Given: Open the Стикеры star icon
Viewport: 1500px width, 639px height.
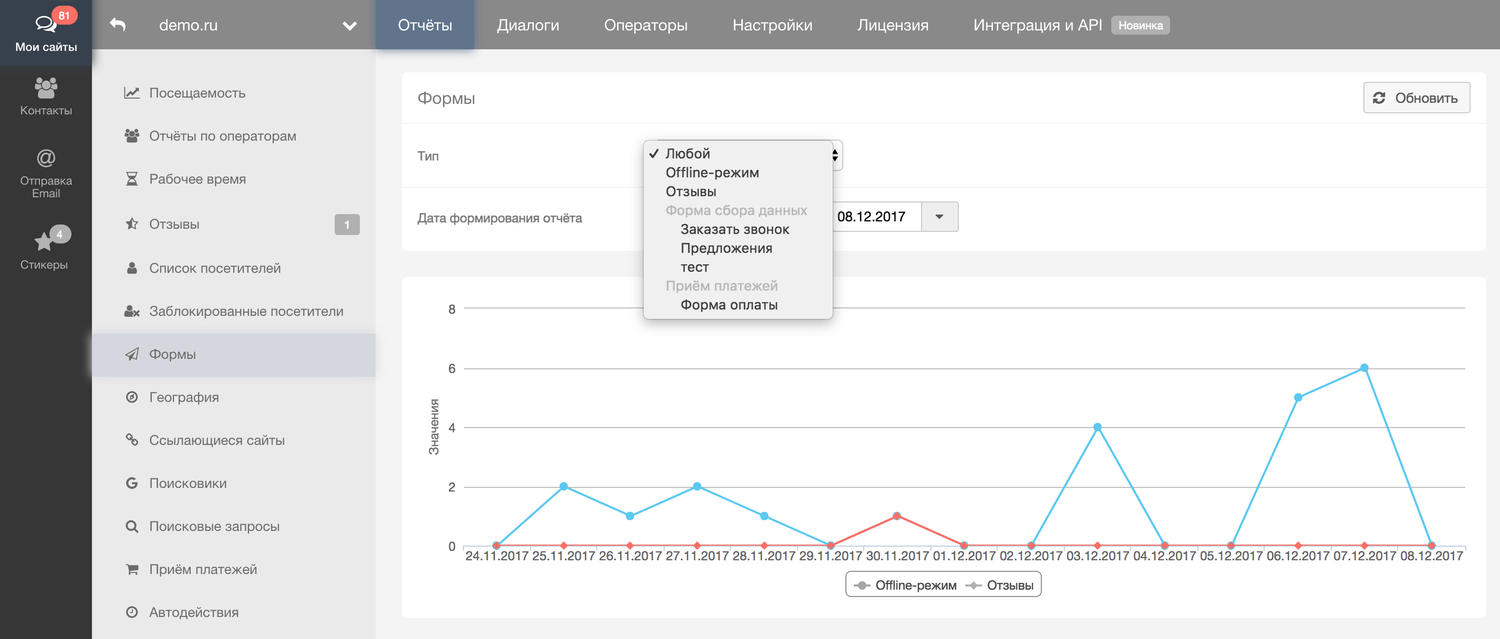Looking at the screenshot, I should point(44,243).
